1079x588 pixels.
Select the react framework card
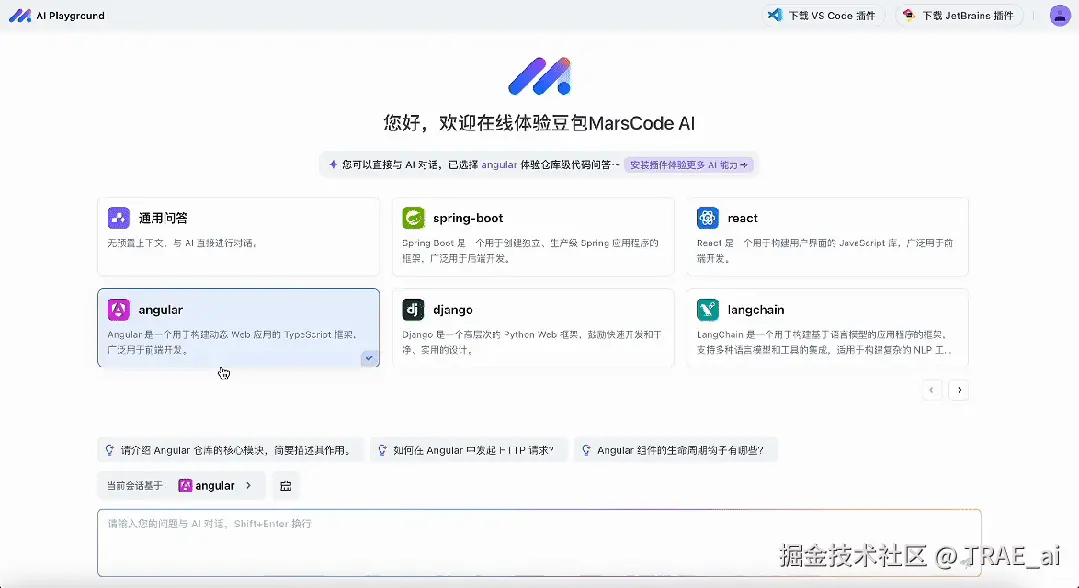(x=827, y=237)
